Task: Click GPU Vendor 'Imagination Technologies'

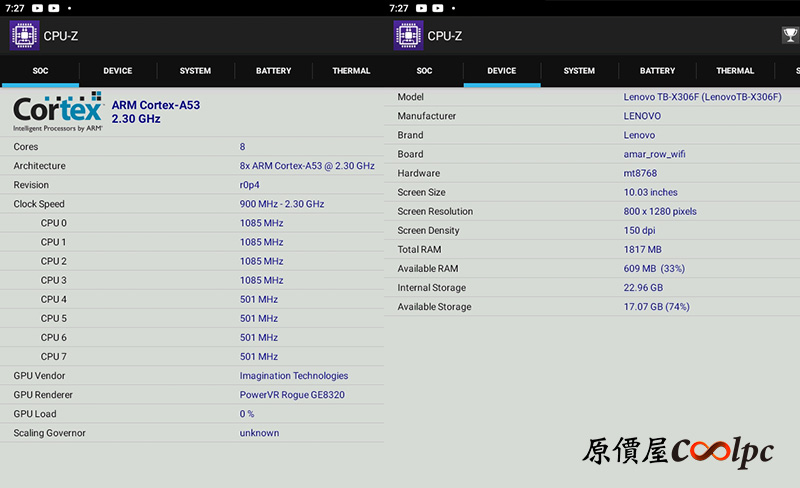Action: 294,376
